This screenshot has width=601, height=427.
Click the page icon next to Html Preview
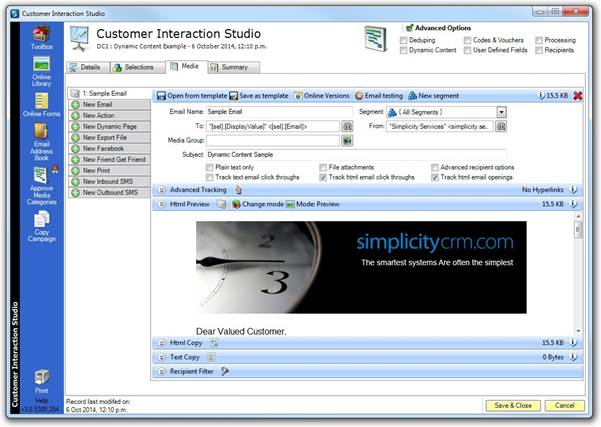[x=222, y=204]
